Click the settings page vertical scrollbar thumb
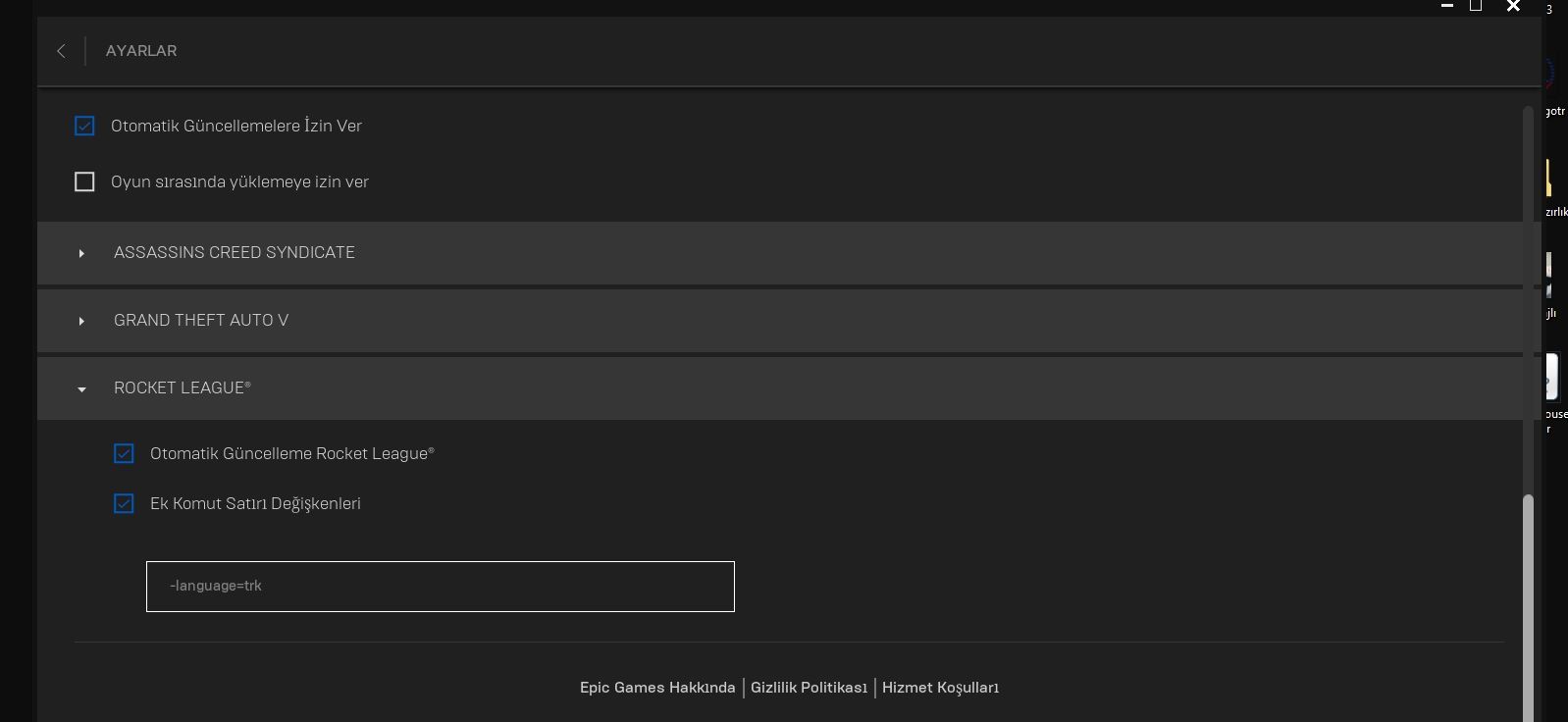1568x722 pixels. coord(1528,608)
